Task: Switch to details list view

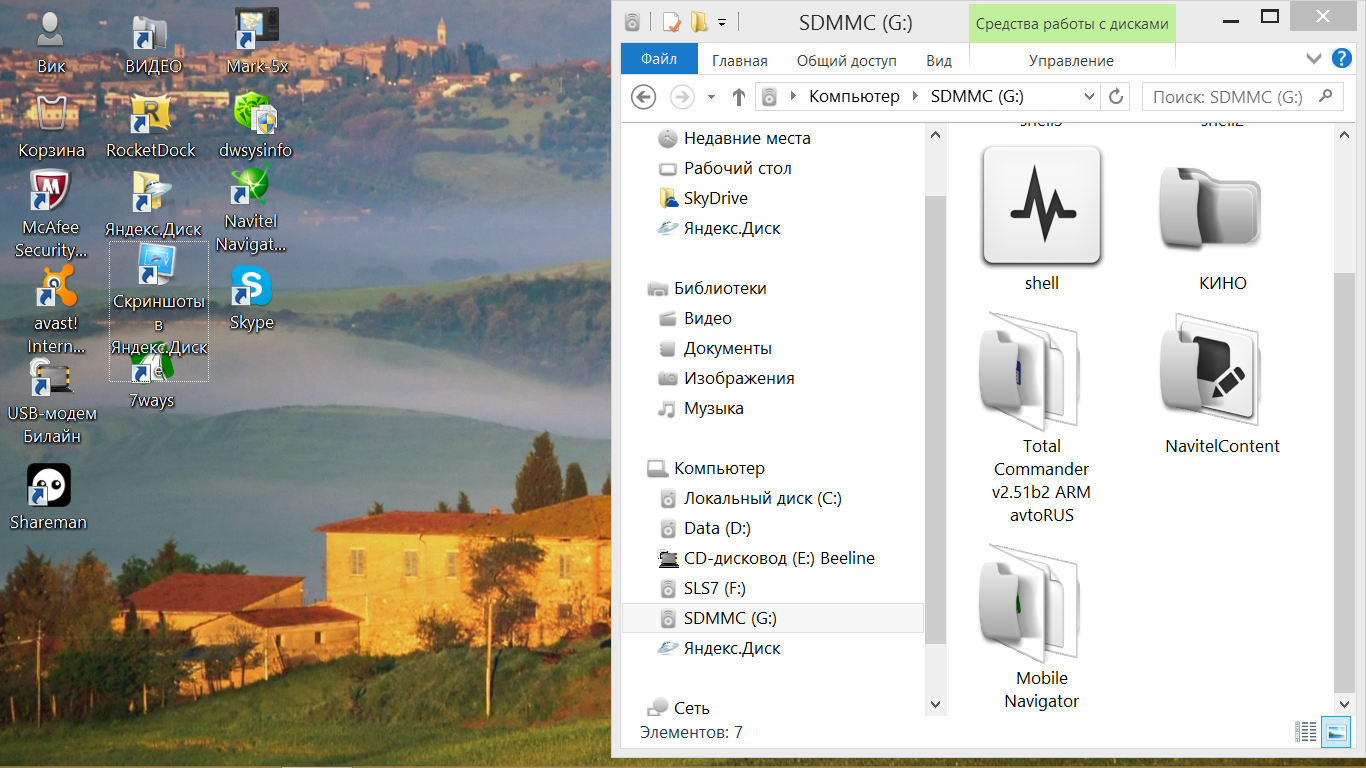Action: pyautogui.click(x=1306, y=732)
